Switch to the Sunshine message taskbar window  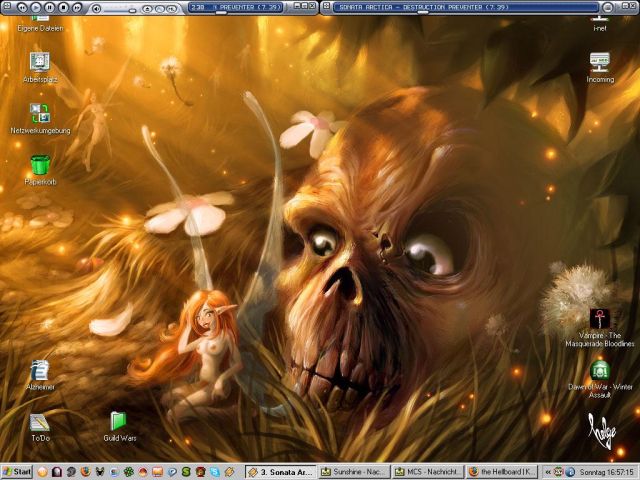pyautogui.click(x=354, y=472)
